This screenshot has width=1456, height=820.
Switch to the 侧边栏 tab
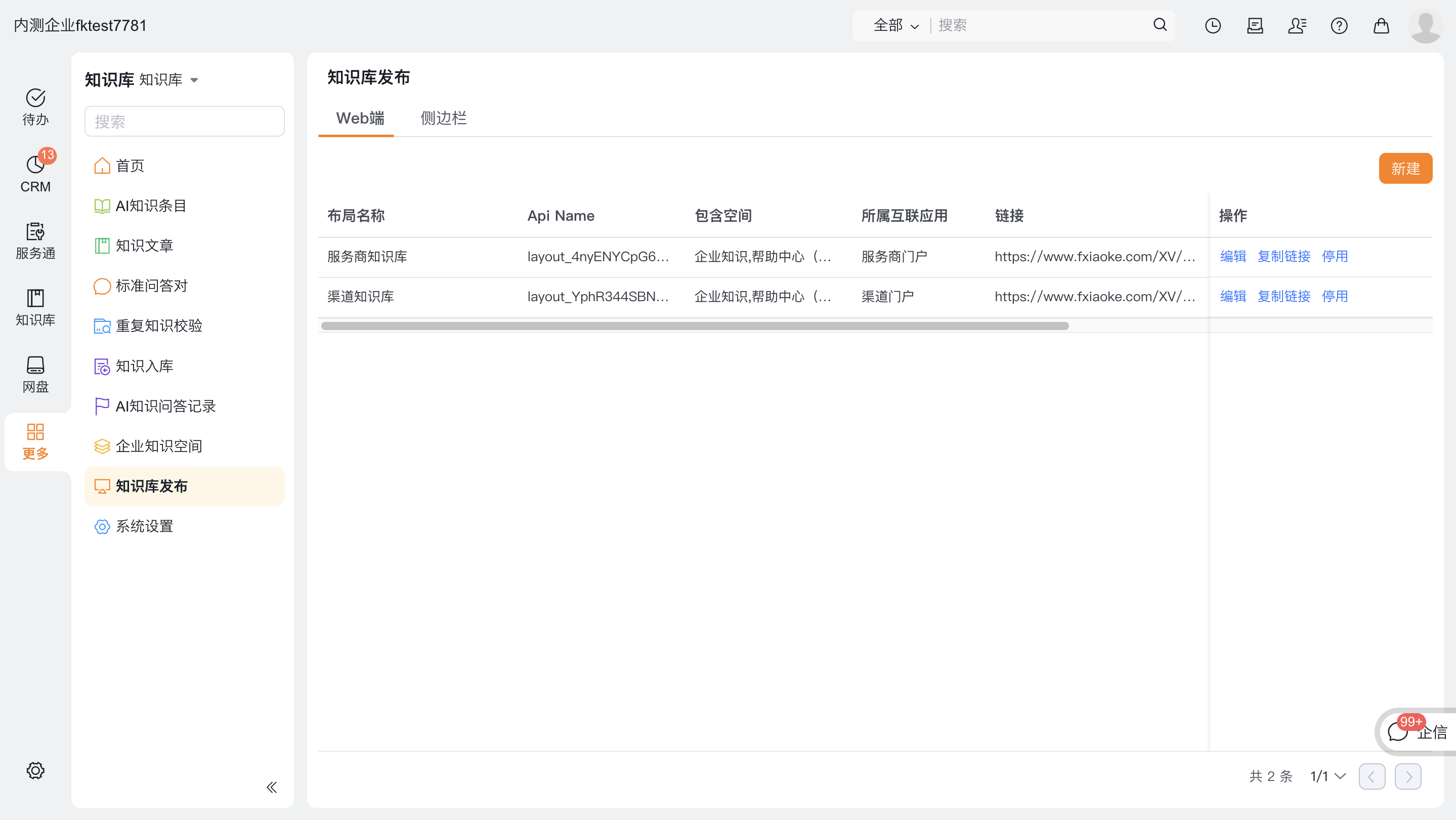pyautogui.click(x=443, y=118)
